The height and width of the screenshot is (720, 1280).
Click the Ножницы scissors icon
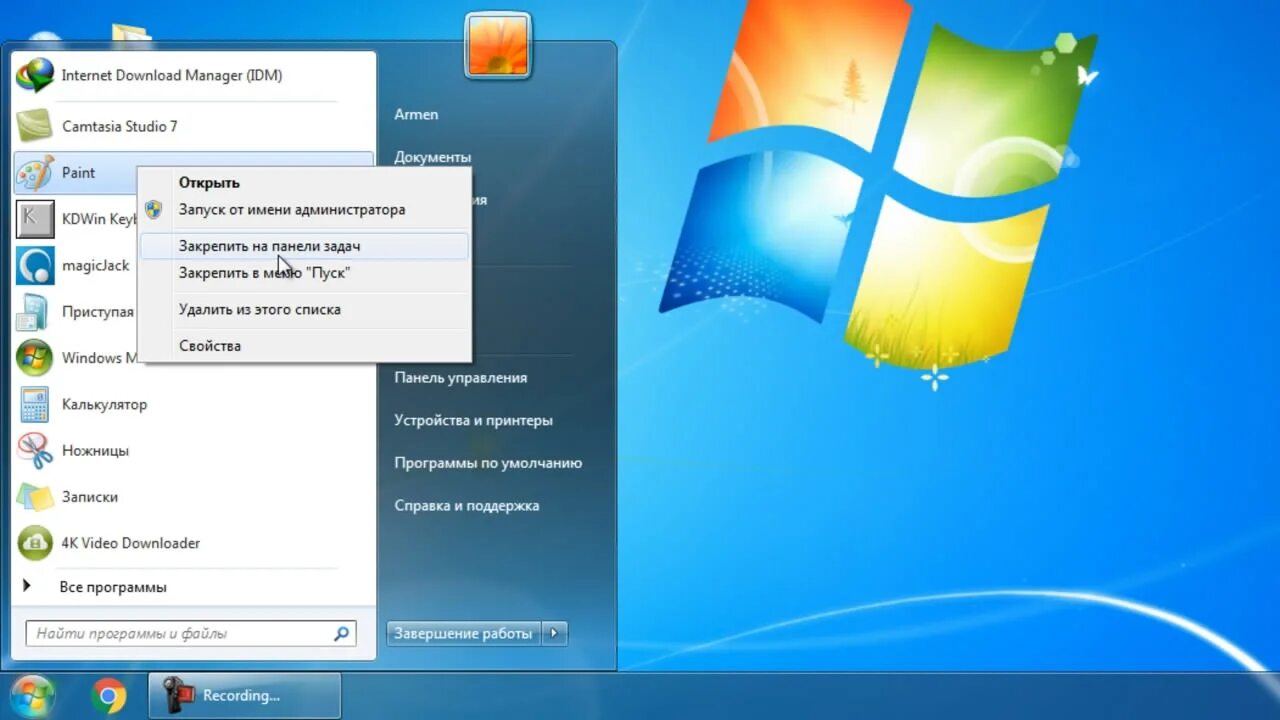tap(35, 450)
